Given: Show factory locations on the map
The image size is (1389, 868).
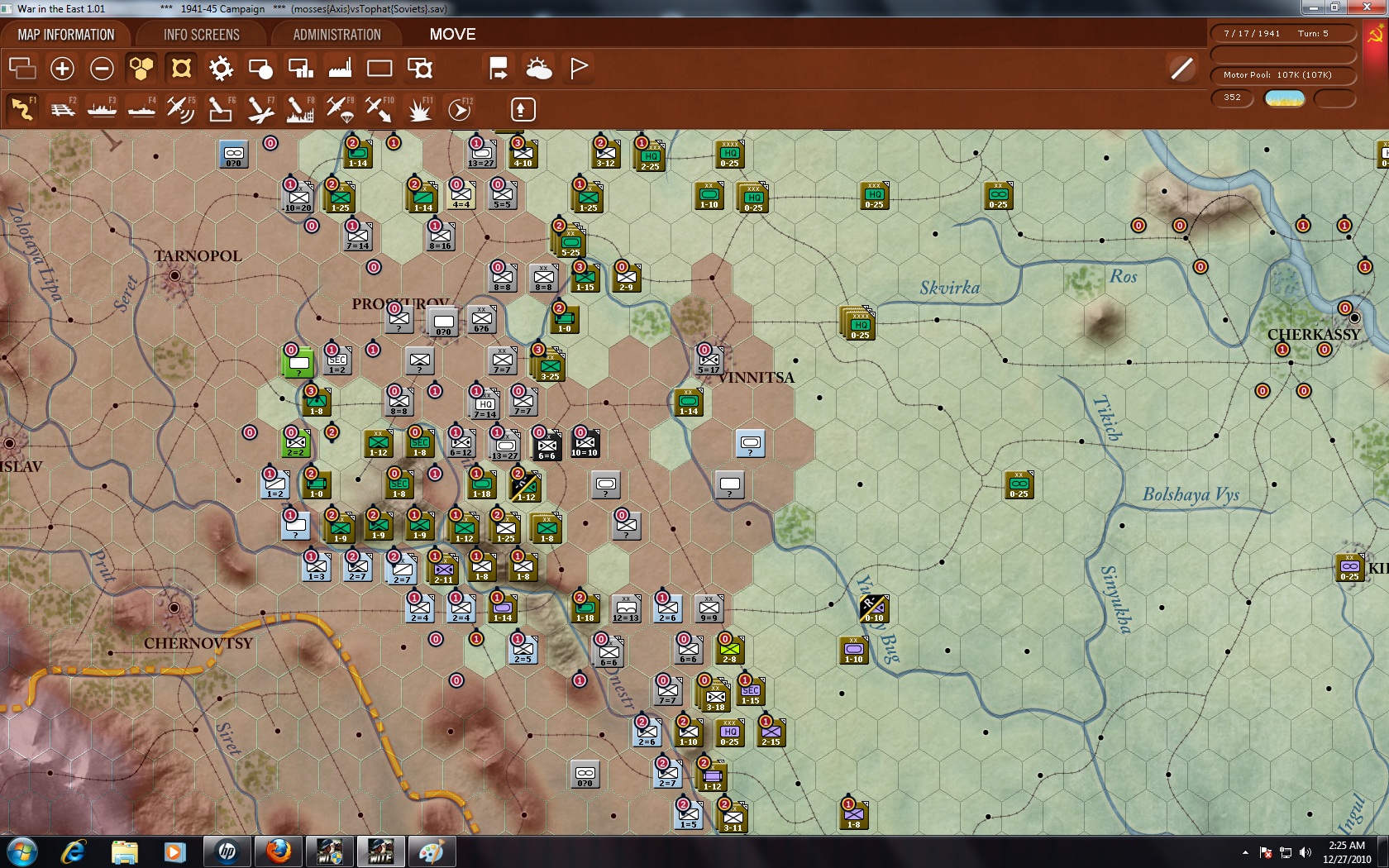Looking at the screenshot, I should point(340,68).
